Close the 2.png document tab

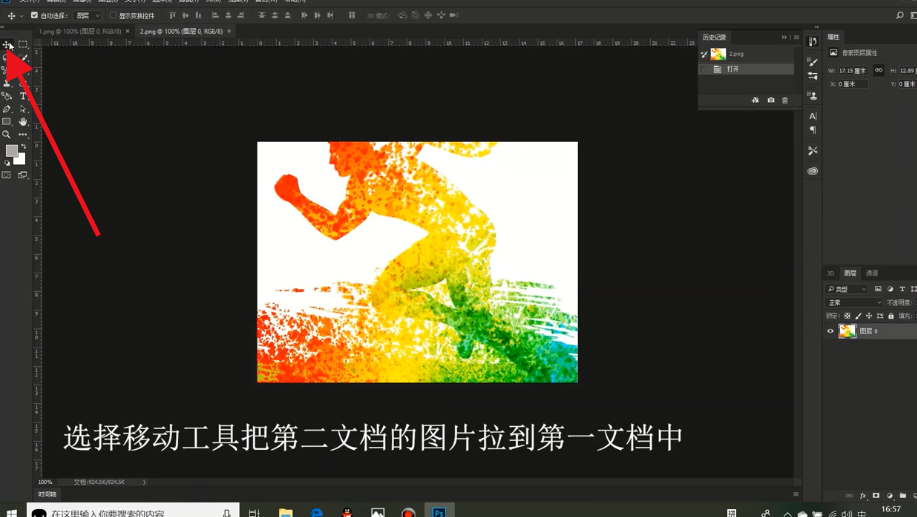[x=229, y=31]
